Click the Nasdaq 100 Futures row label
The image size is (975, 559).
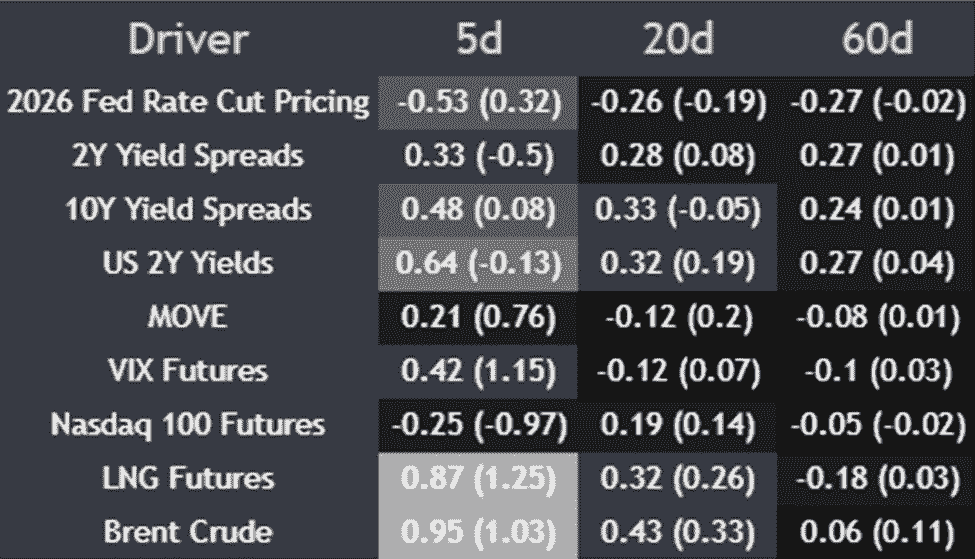[x=188, y=425]
